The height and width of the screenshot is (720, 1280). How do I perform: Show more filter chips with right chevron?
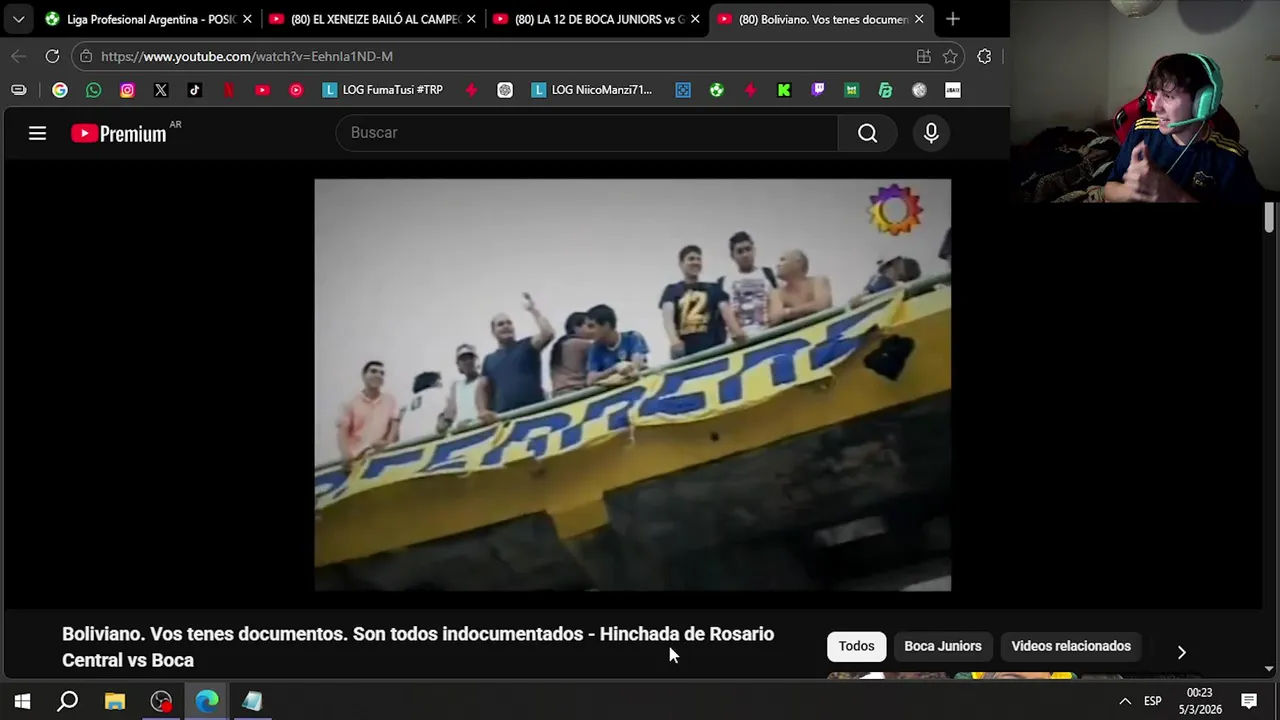click(1181, 652)
